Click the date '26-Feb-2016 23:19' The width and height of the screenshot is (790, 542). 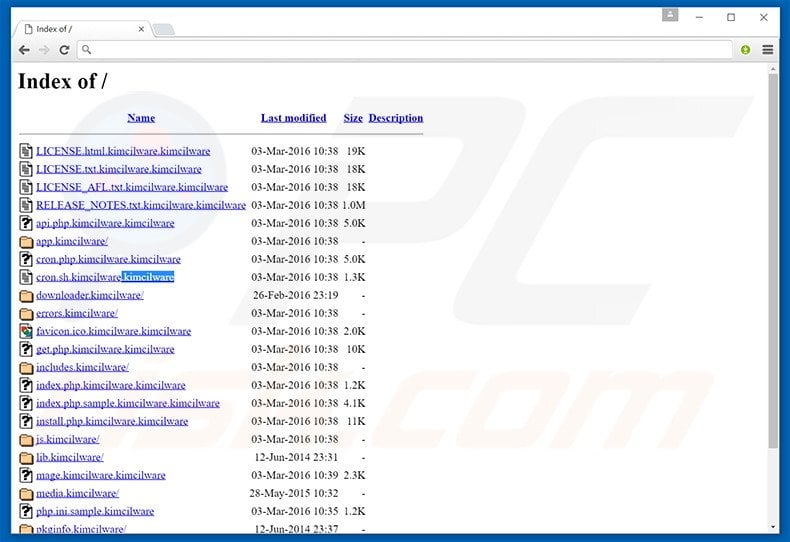pos(295,295)
